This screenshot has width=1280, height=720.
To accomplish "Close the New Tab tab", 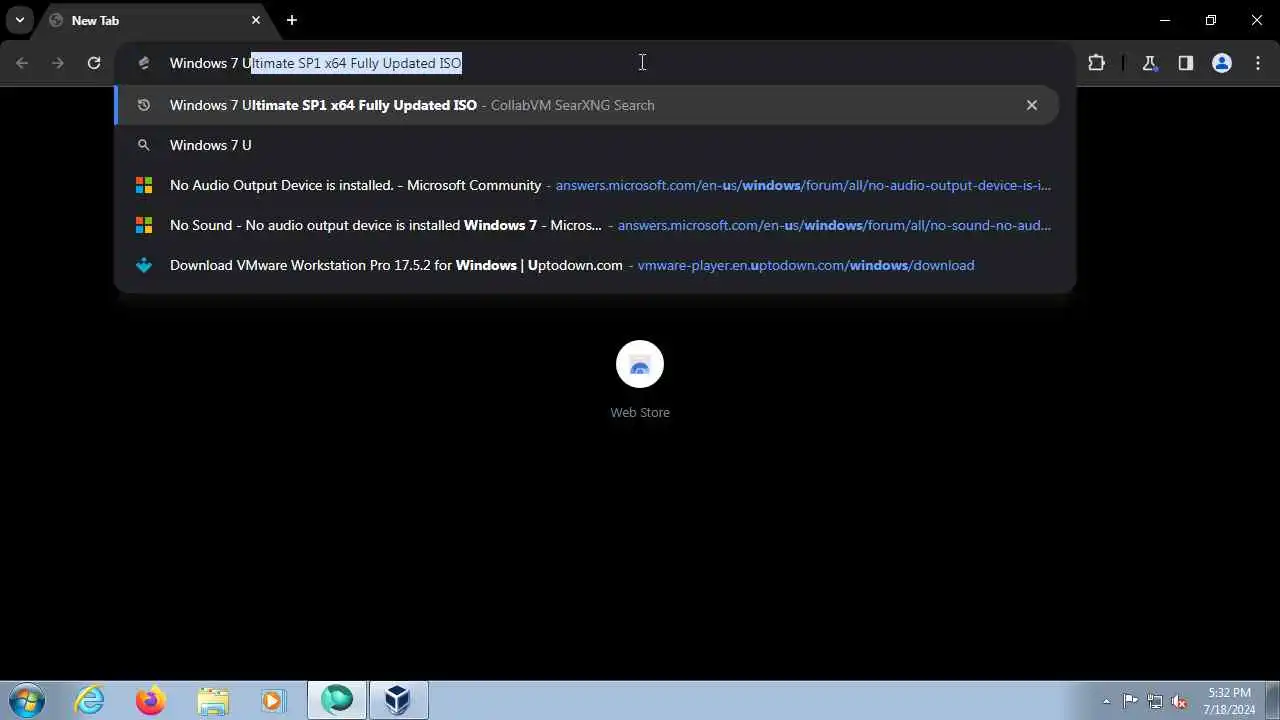I will coord(256,20).
